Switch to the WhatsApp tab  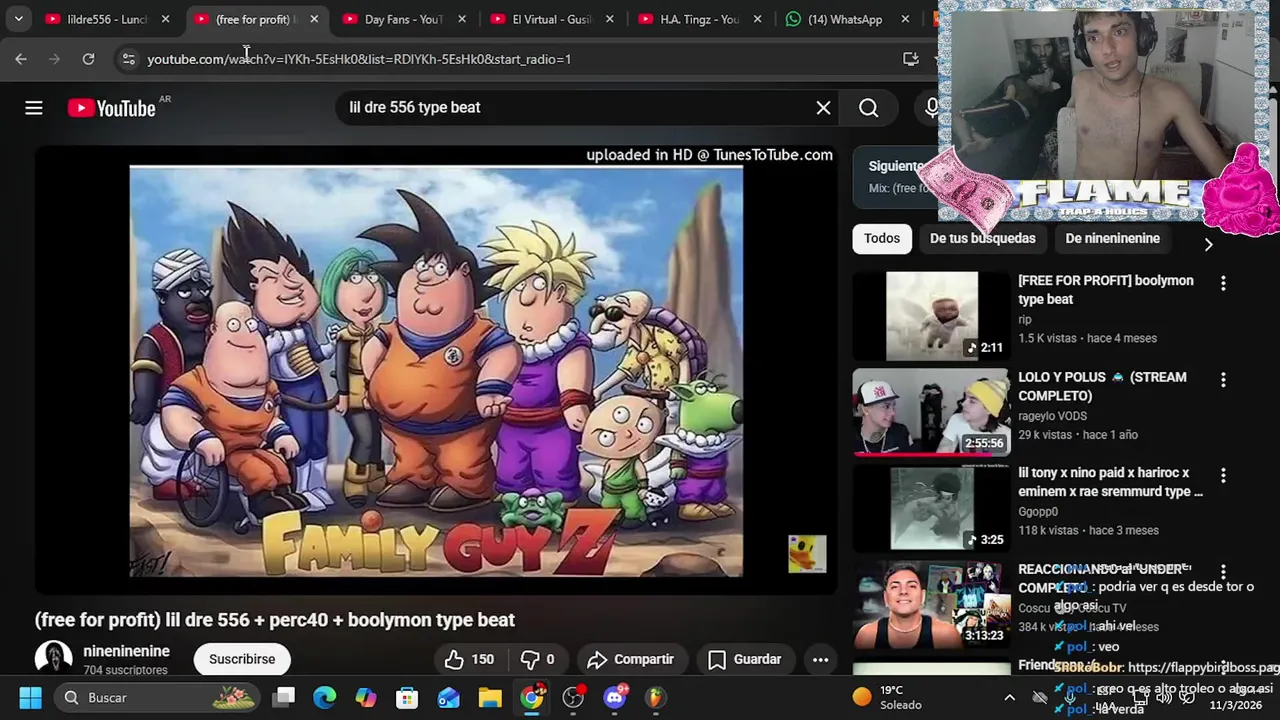point(846,19)
